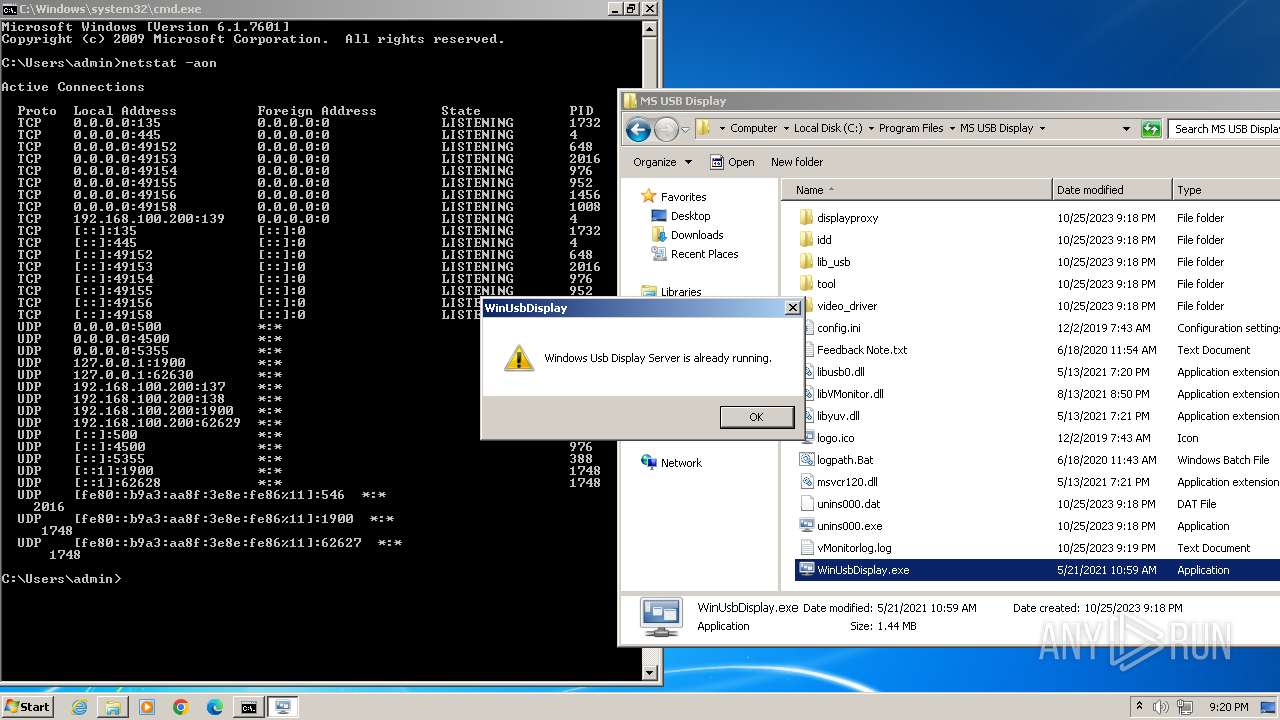1280x720 pixels.
Task: Close the WinUsbDisplay warning dialog
Action: tap(793, 308)
